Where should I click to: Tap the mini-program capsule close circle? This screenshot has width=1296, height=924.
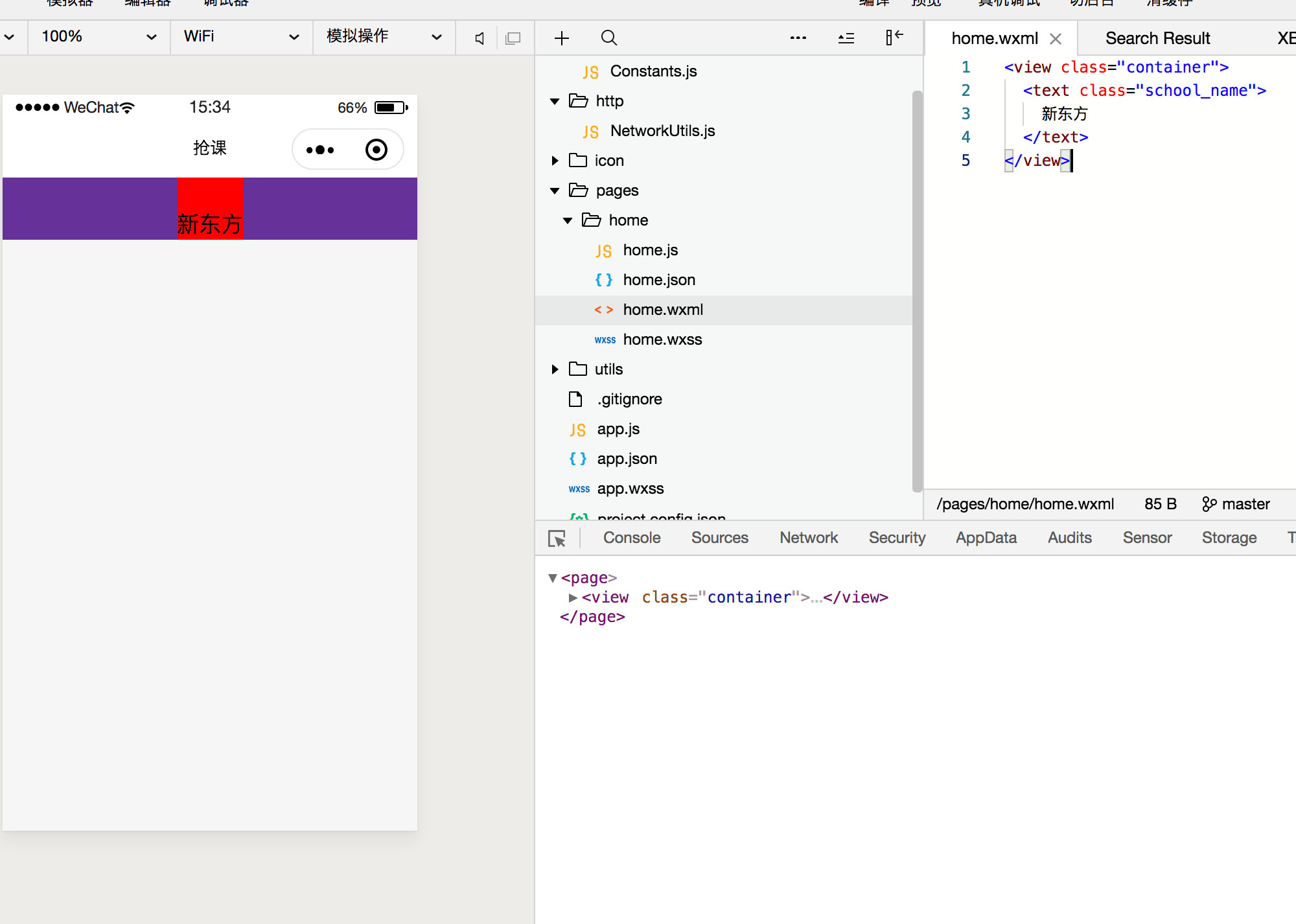376,150
